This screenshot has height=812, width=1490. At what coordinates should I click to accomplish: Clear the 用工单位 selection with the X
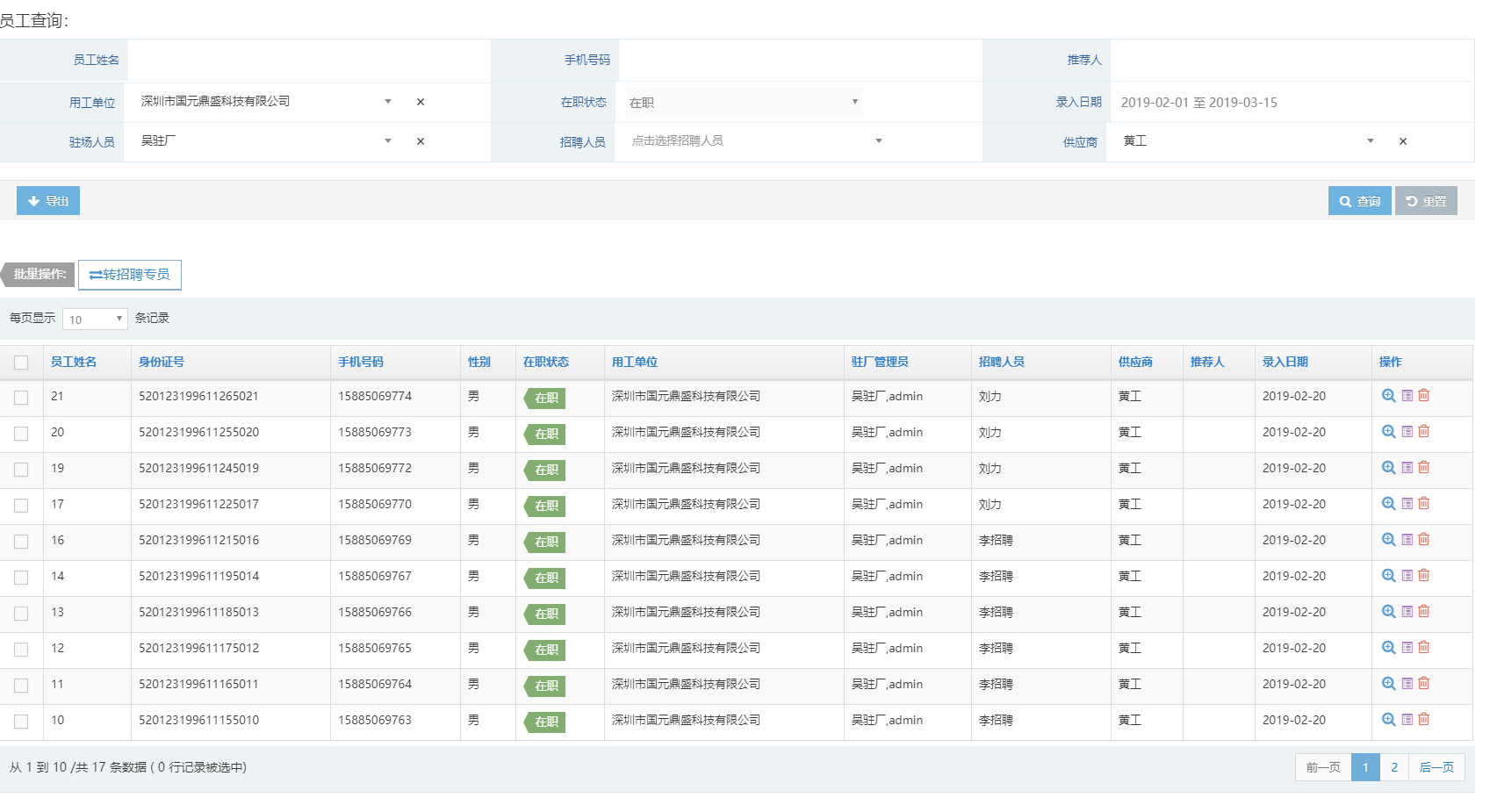click(x=421, y=102)
